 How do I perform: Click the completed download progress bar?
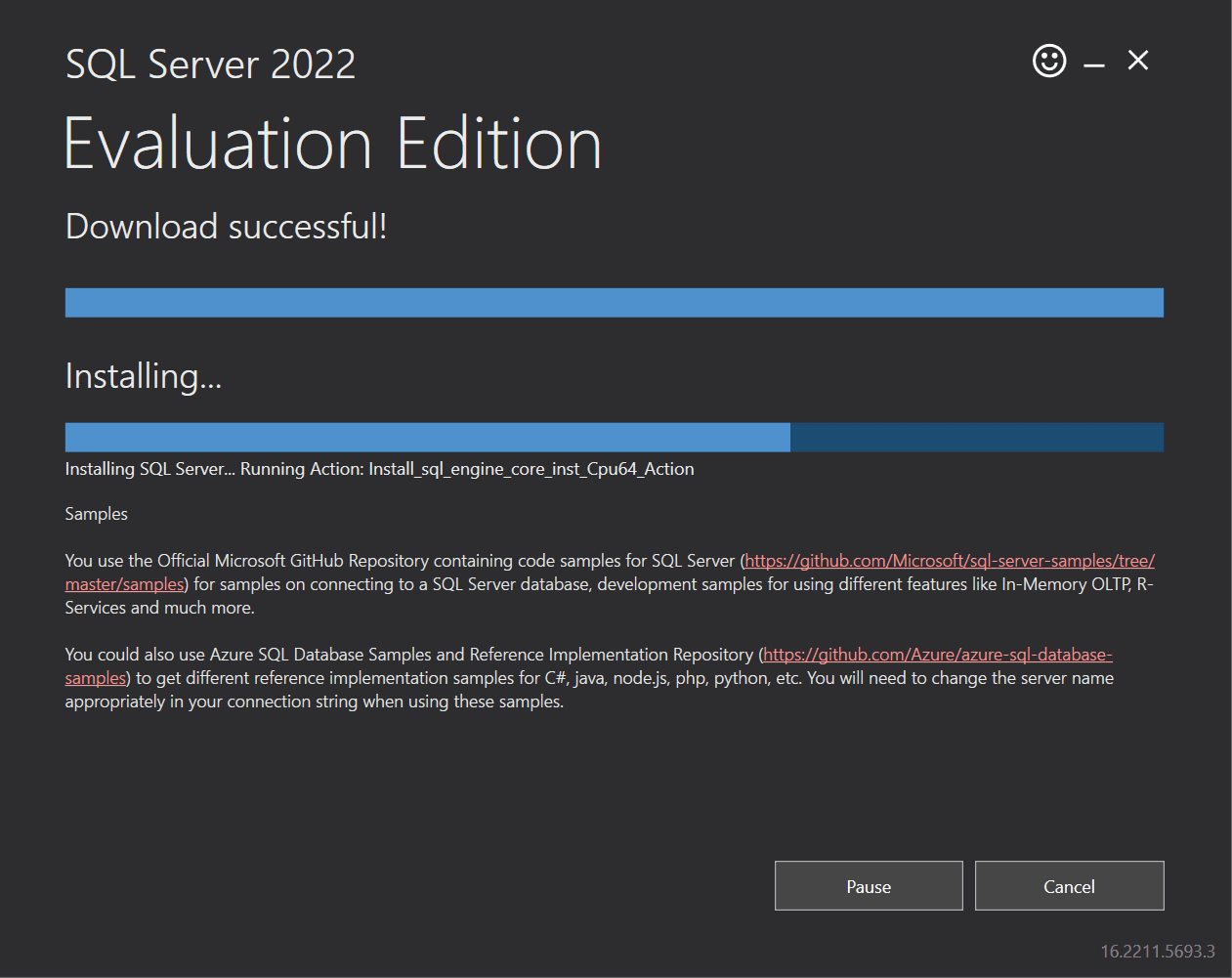(x=614, y=303)
